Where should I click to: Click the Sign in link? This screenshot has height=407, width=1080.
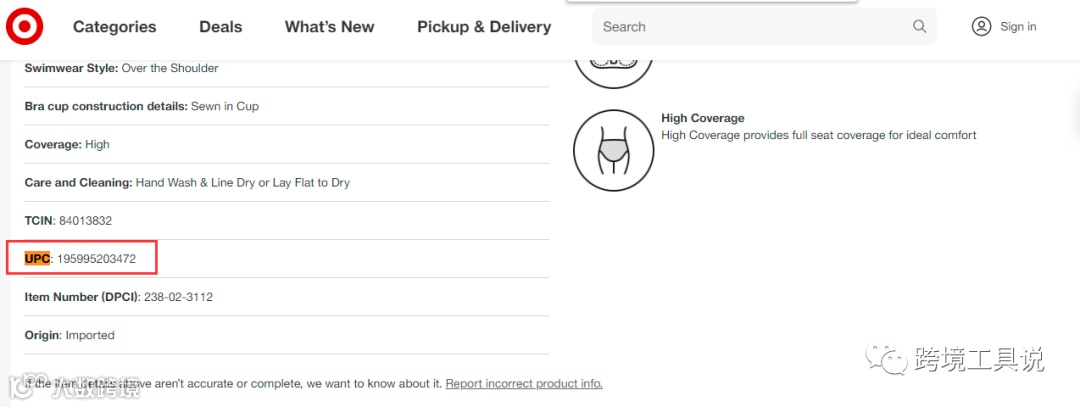(1018, 27)
